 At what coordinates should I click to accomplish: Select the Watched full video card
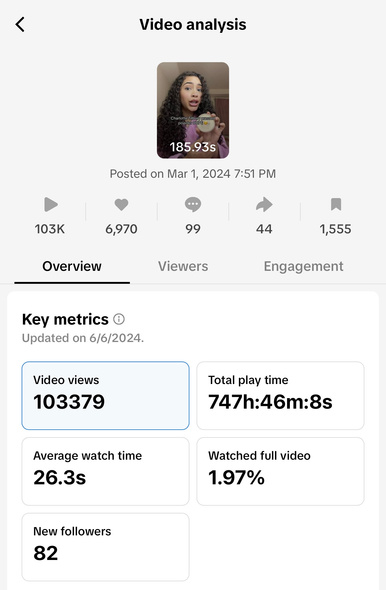280,471
